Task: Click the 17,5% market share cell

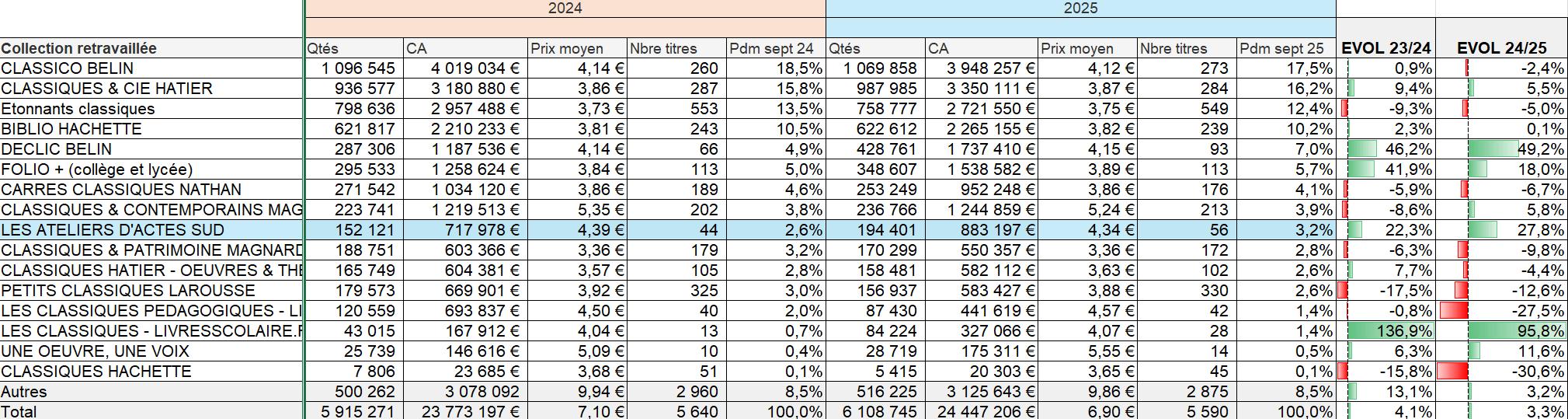Action: (x=1286, y=68)
